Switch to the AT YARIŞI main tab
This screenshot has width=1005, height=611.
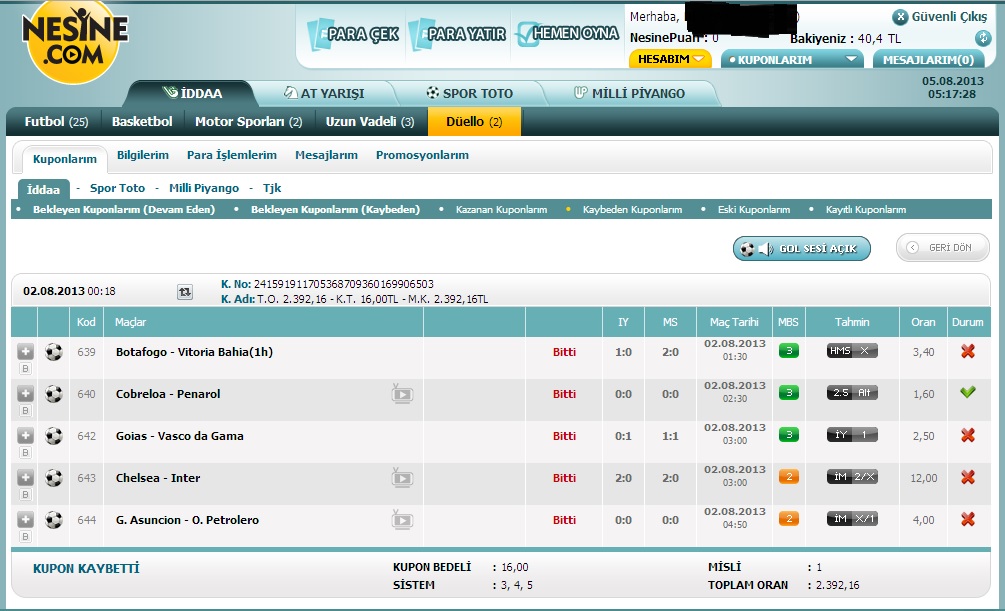[324, 94]
